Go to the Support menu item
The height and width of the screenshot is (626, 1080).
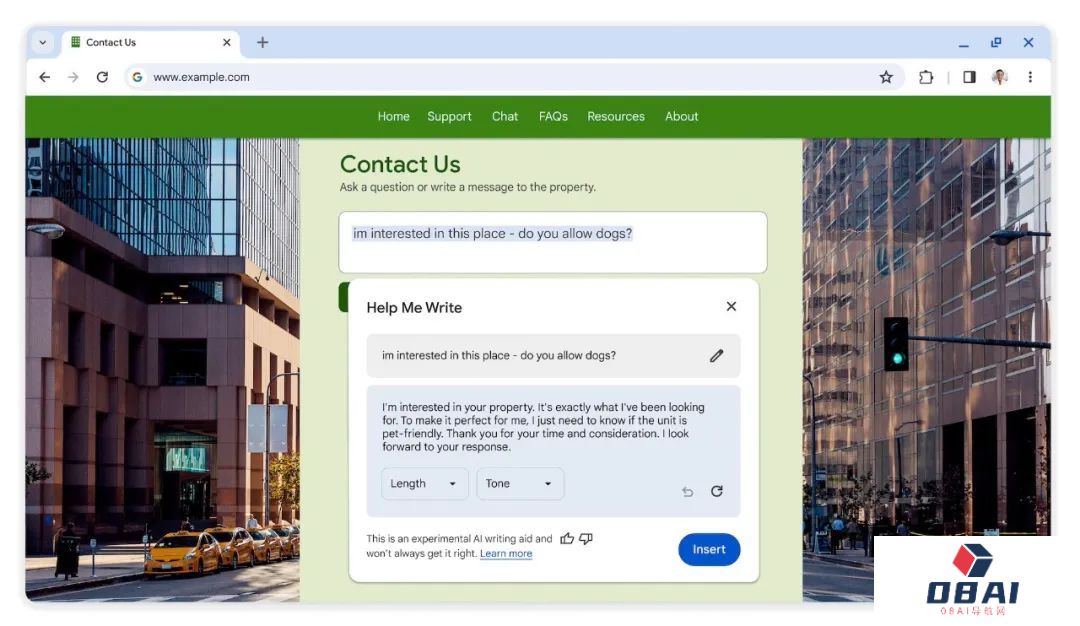click(449, 116)
